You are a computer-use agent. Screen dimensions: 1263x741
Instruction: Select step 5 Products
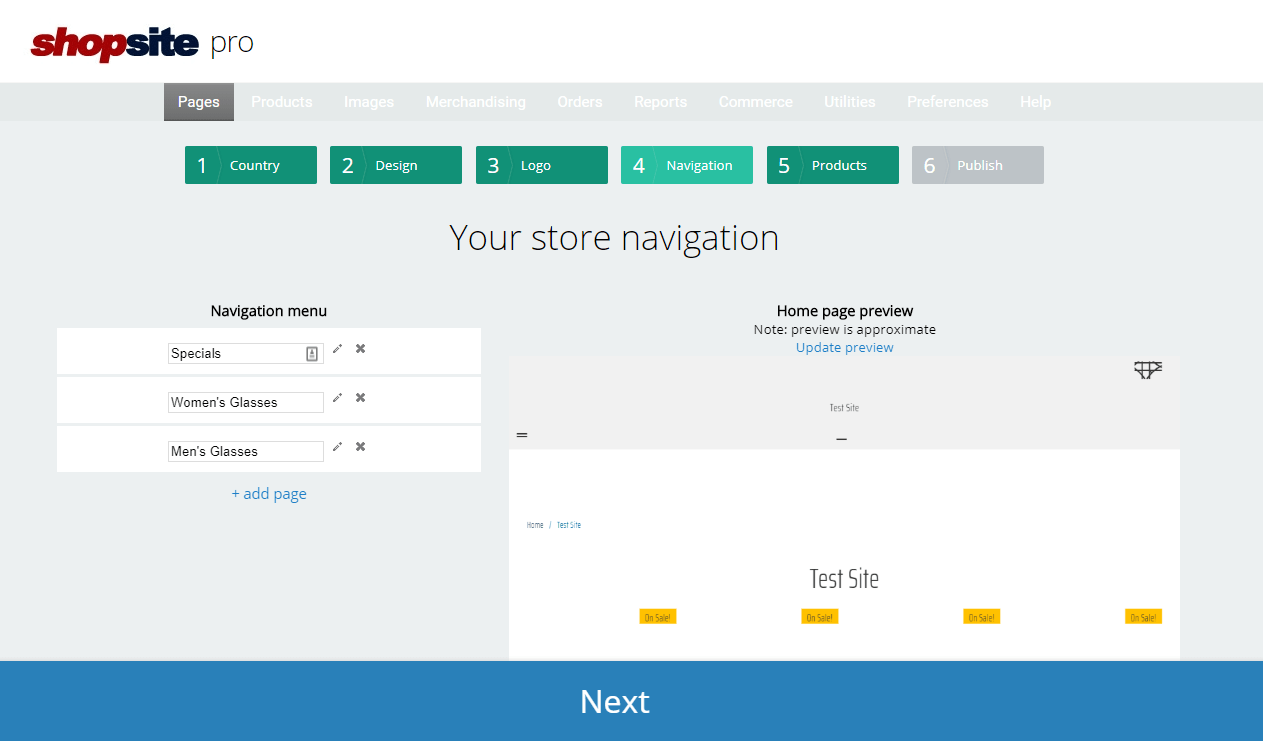pyautogui.click(x=832, y=165)
